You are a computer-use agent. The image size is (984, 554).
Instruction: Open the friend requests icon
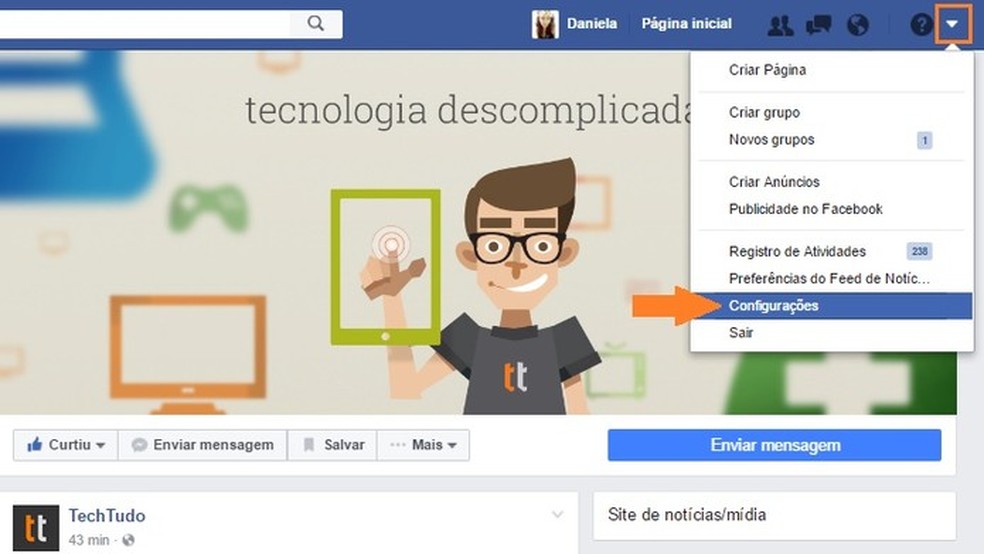[x=780, y=24]
